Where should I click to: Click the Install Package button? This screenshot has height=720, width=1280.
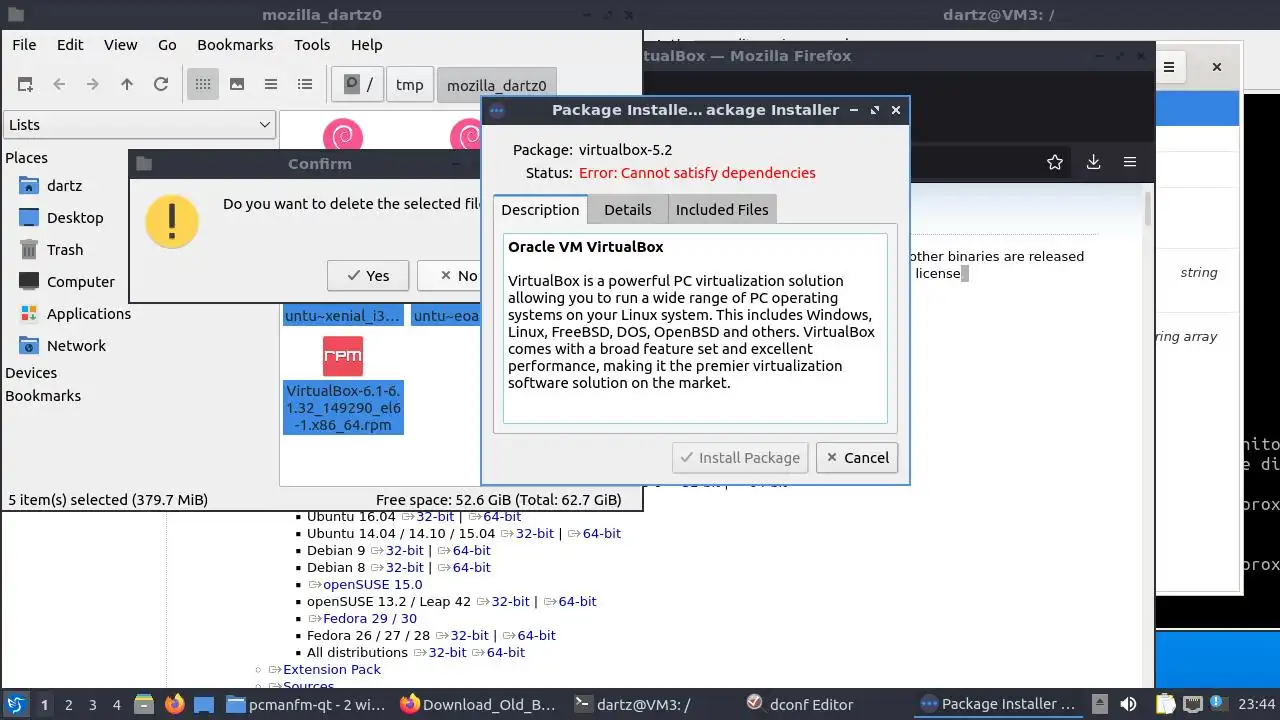pos(740,458)
